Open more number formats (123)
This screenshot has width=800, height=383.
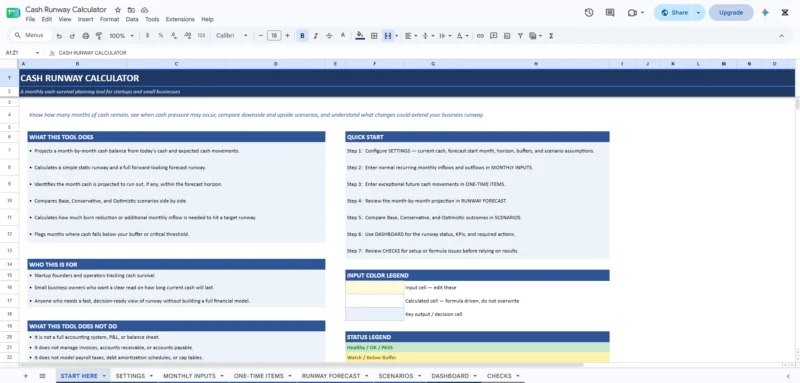coord(201,36)
